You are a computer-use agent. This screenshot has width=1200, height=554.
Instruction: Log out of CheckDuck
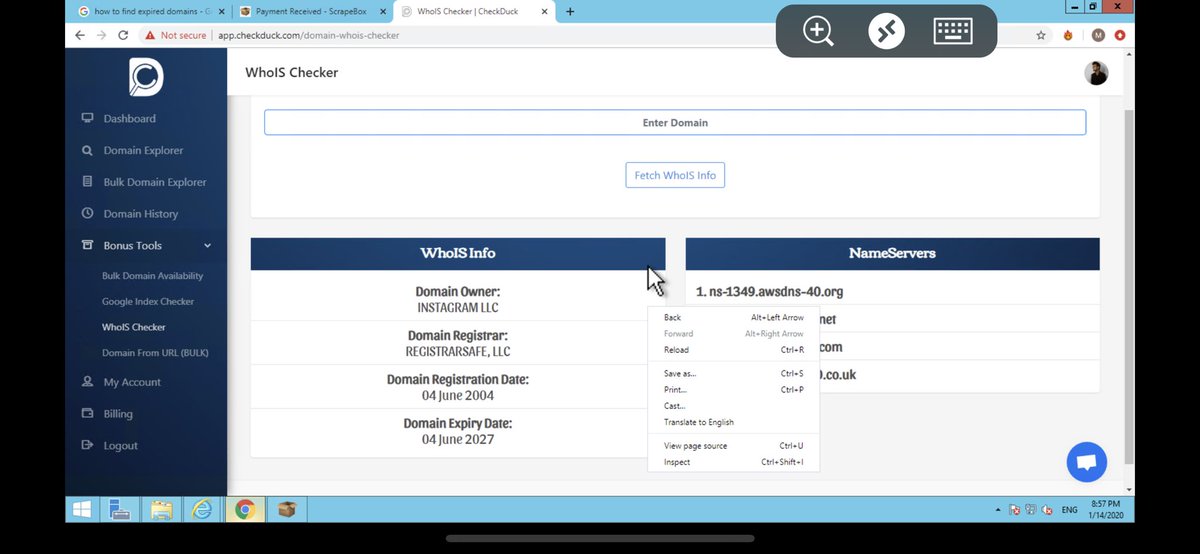(121, 446)
